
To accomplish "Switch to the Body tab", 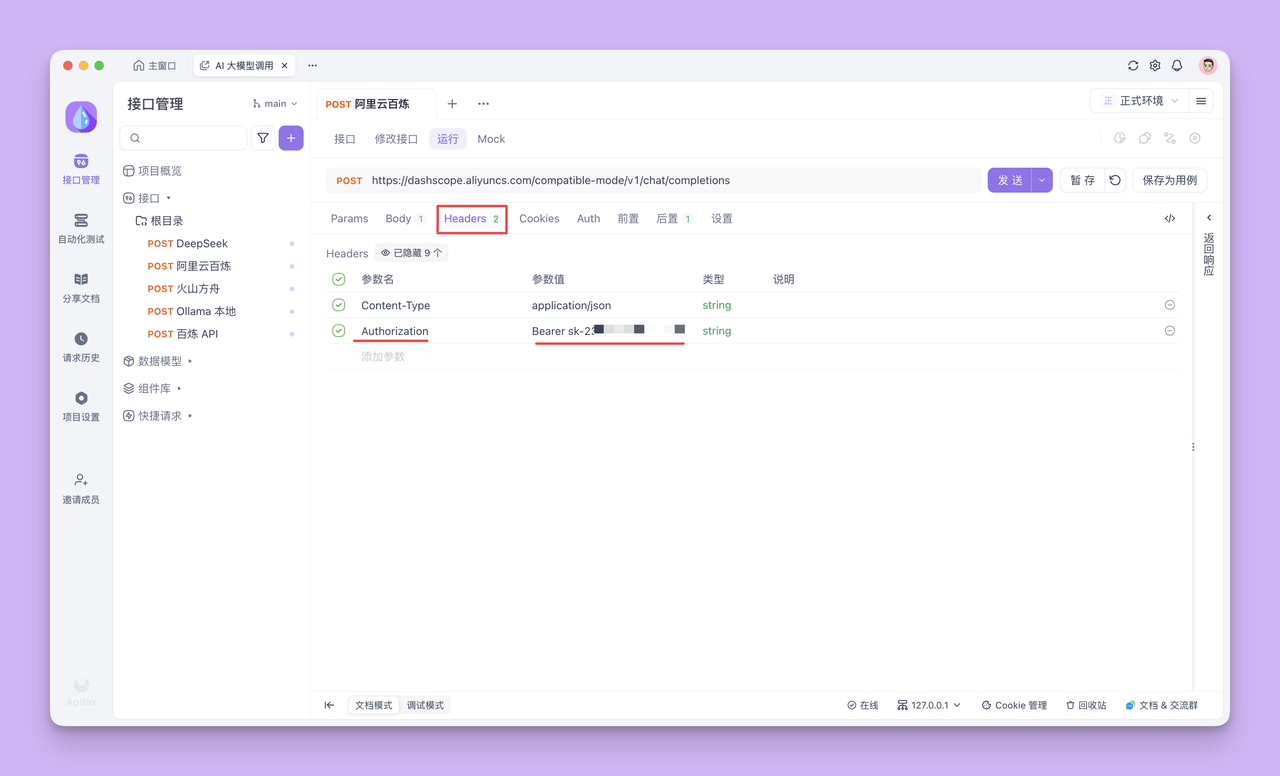I will pyautogui.click(x=404, y=218).
